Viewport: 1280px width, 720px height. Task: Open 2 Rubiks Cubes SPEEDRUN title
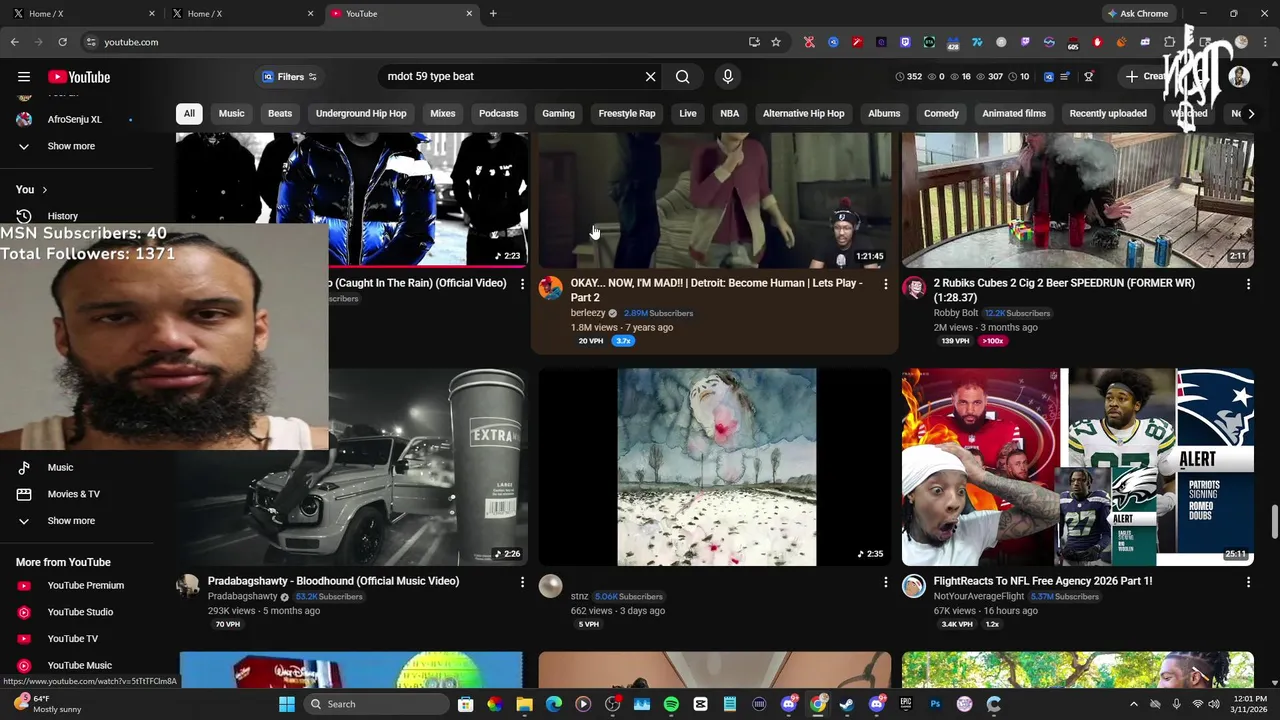tap(1064, 290)
